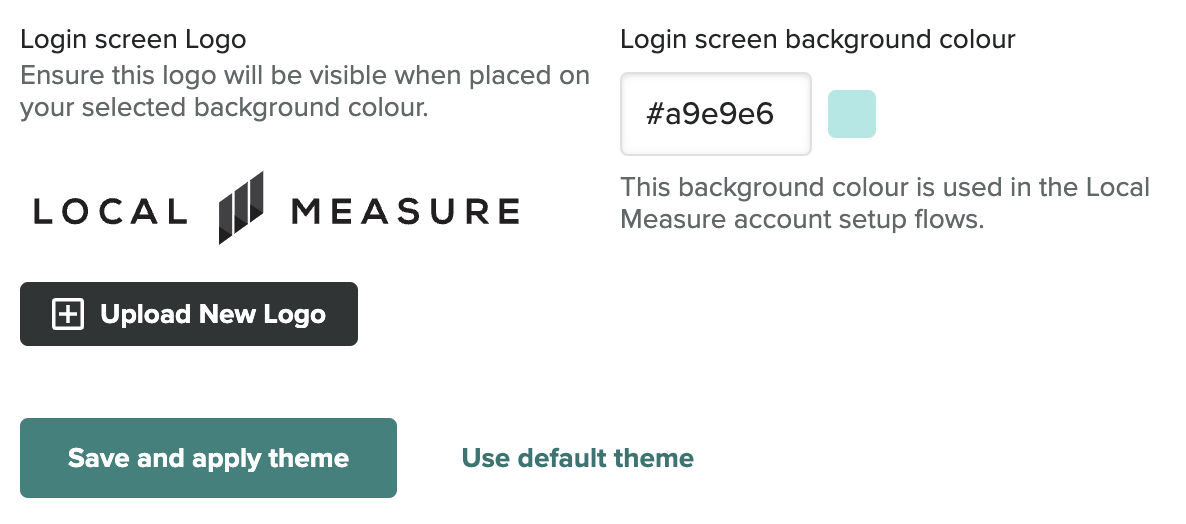
Task: Click the word 'Logo' in the logo heading
Action: 215,40
